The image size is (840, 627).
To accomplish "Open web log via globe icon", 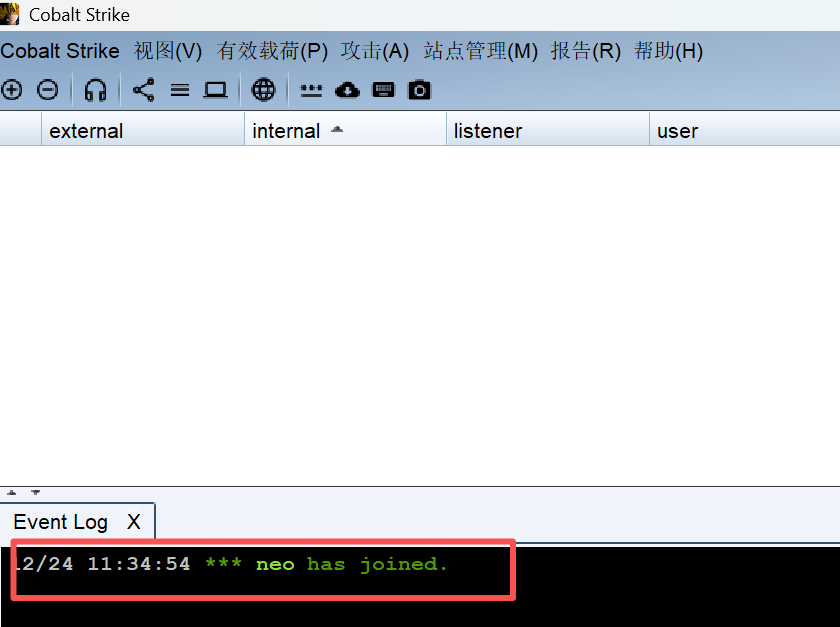I will point(264,89).
